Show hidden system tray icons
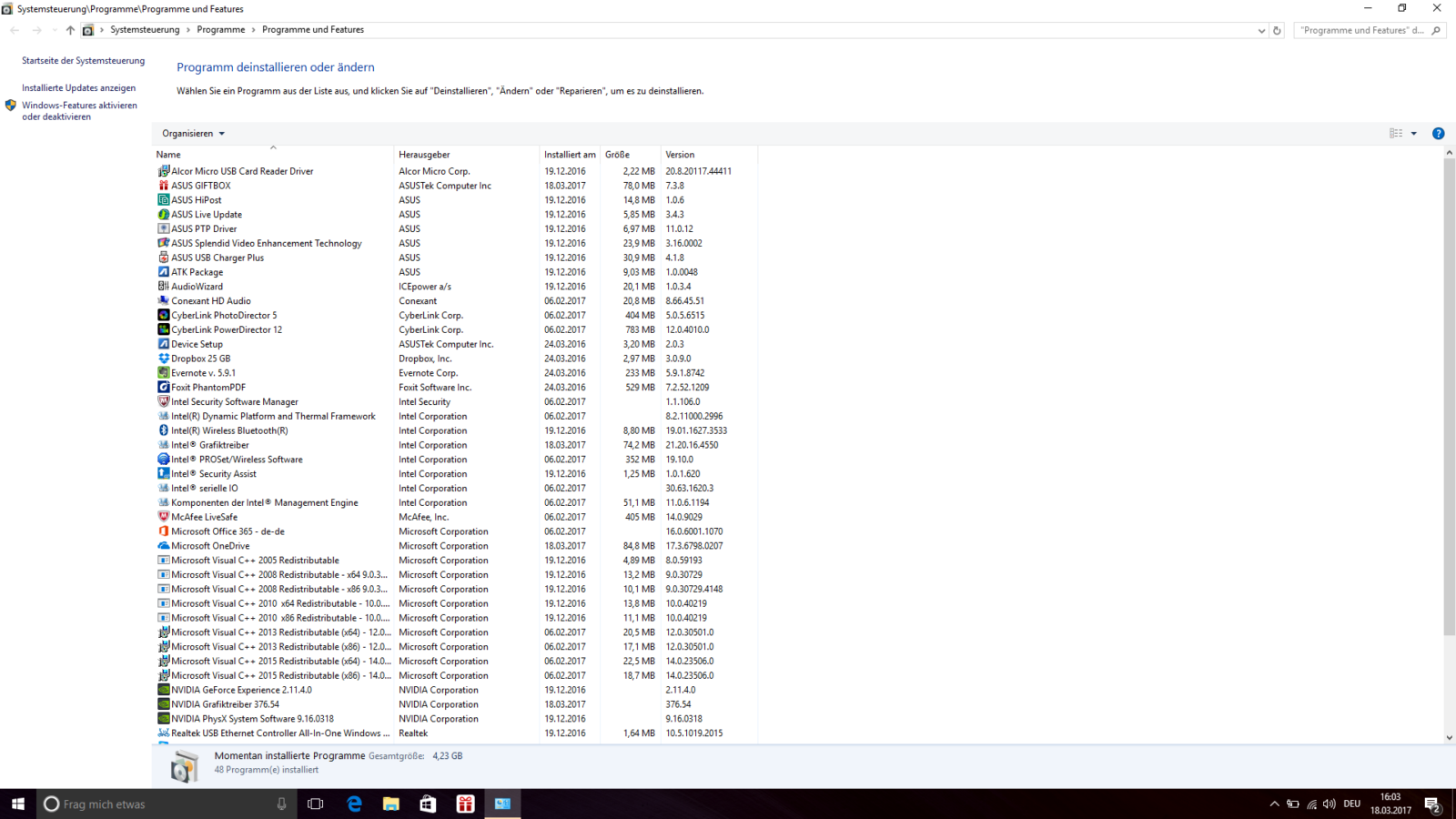 1274,804
